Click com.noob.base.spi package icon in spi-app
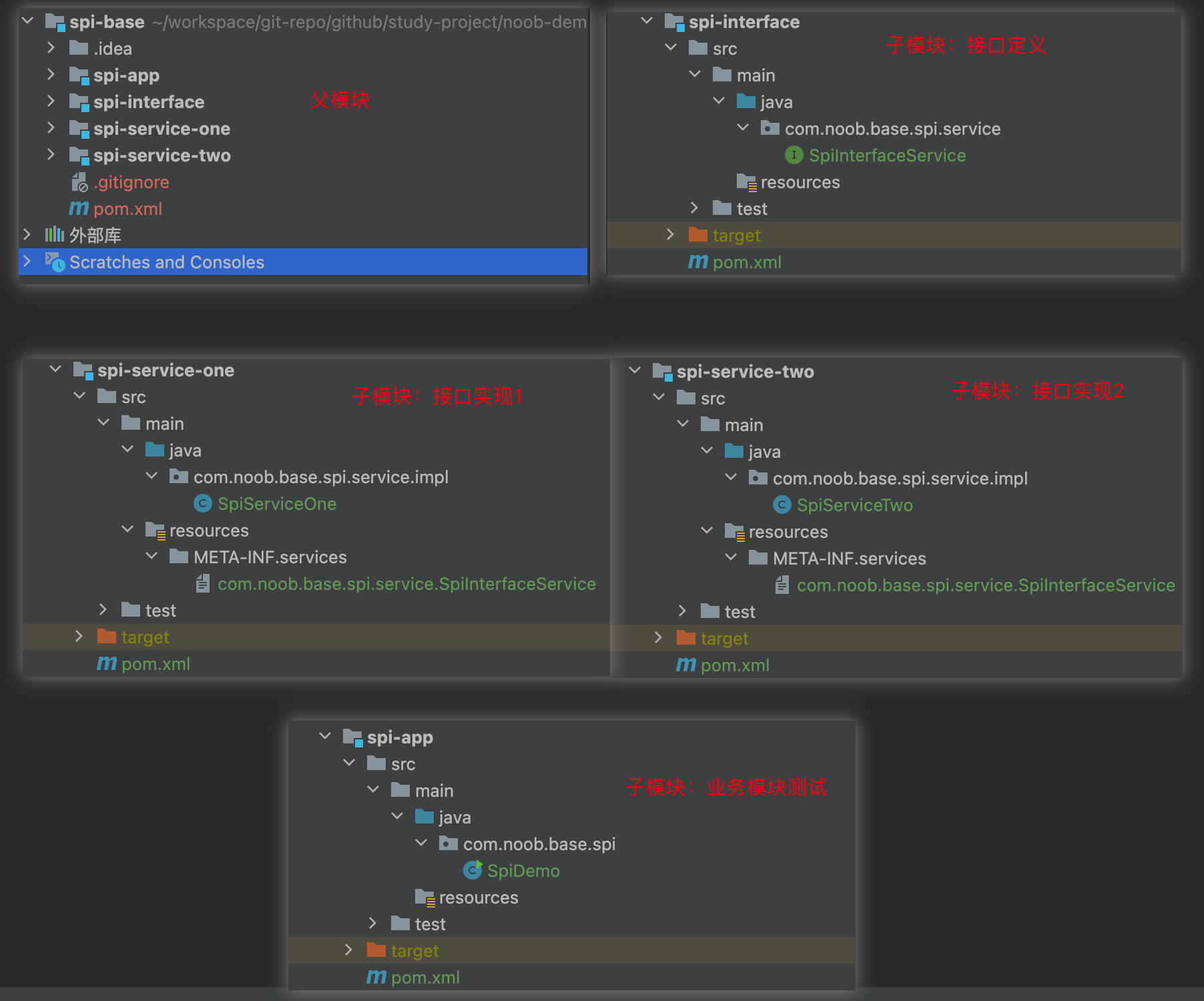Image resolution: width=1204 pixels, height=1001 pixels. [x=448, y=844]
